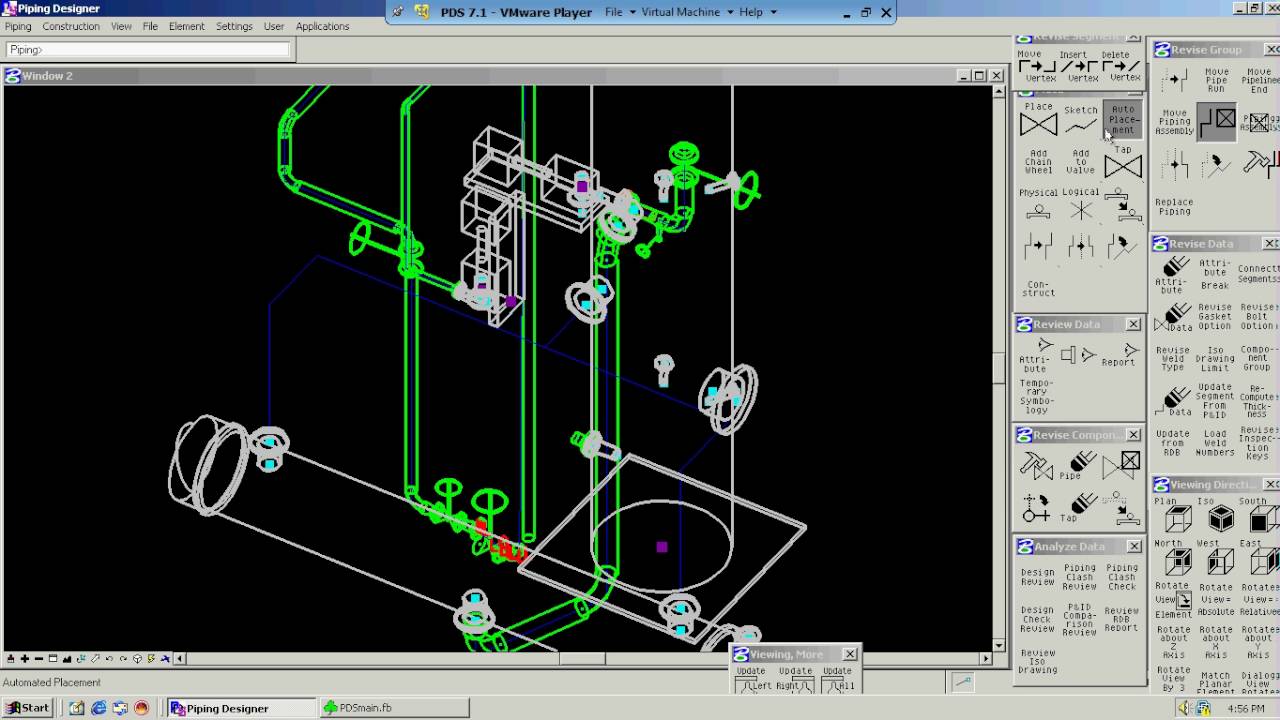This screenshot has height=720, width=1280.
Task: Click Rotate about Z Axis
Action: (x=1173, y=643)
